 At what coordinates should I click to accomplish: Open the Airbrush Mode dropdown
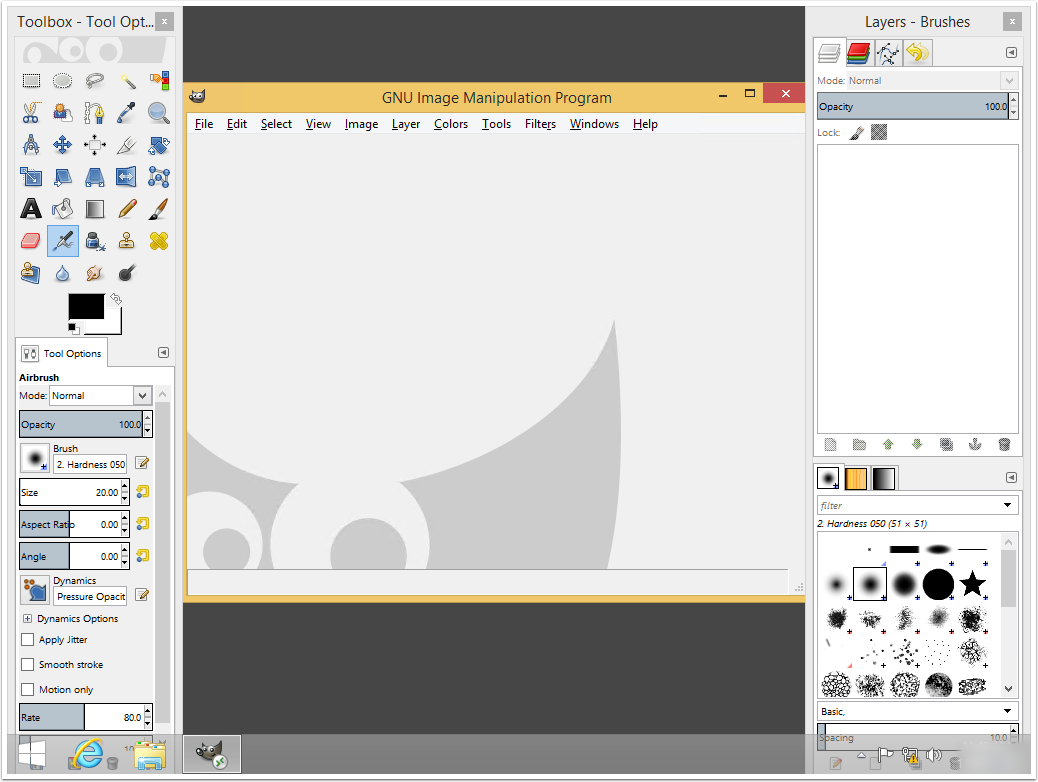(101, 395)
